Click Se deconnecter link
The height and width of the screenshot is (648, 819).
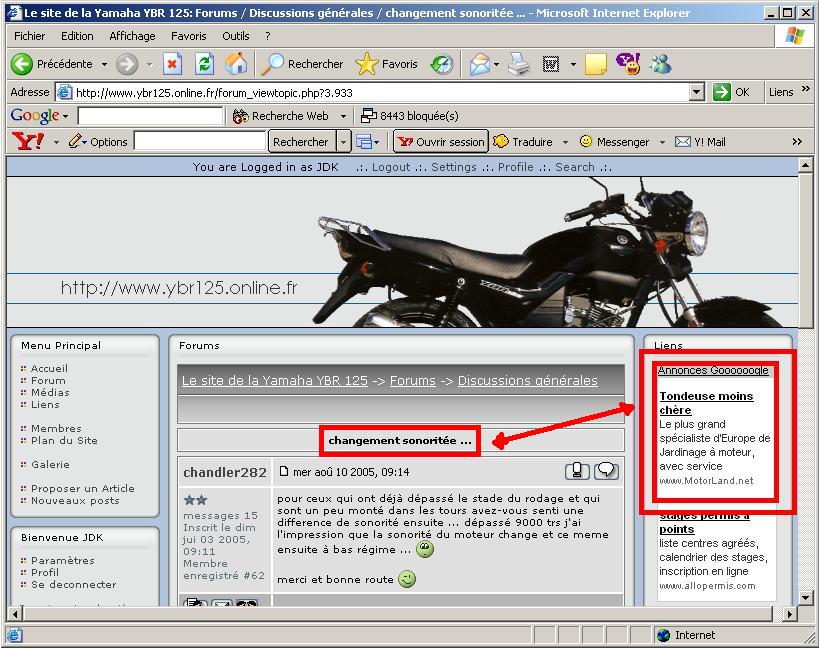pos(74,584)
